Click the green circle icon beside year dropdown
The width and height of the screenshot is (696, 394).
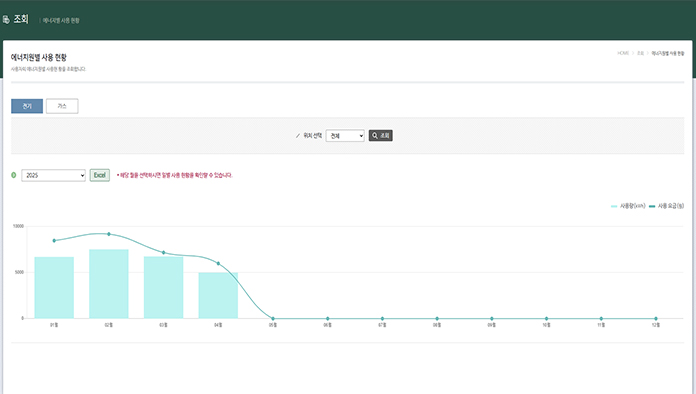[x=14, y=175]
